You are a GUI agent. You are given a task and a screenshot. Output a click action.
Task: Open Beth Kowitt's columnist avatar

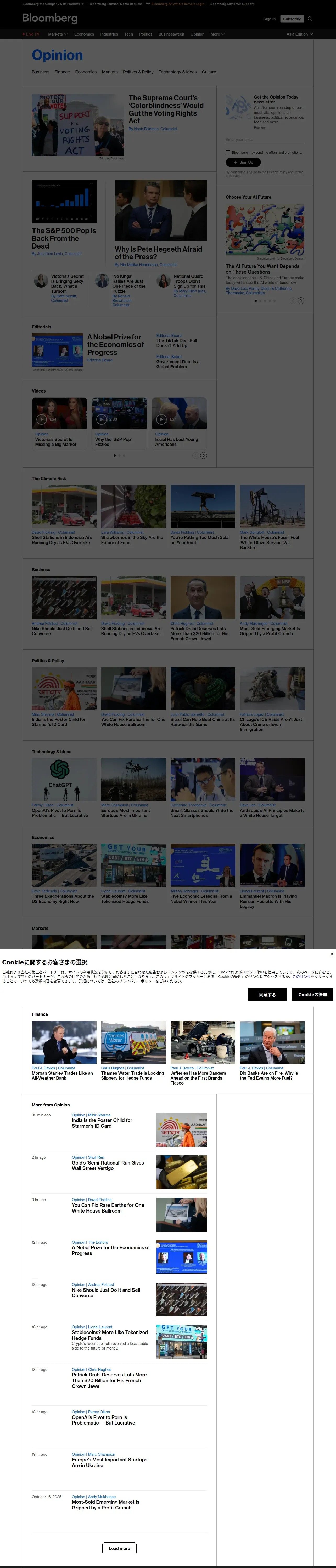pyautogui.click(x=41, y=281)
